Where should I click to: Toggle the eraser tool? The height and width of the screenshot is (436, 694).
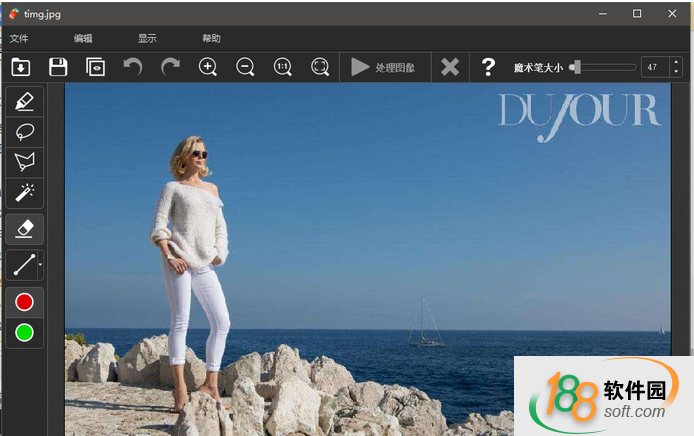click(25, 229)
